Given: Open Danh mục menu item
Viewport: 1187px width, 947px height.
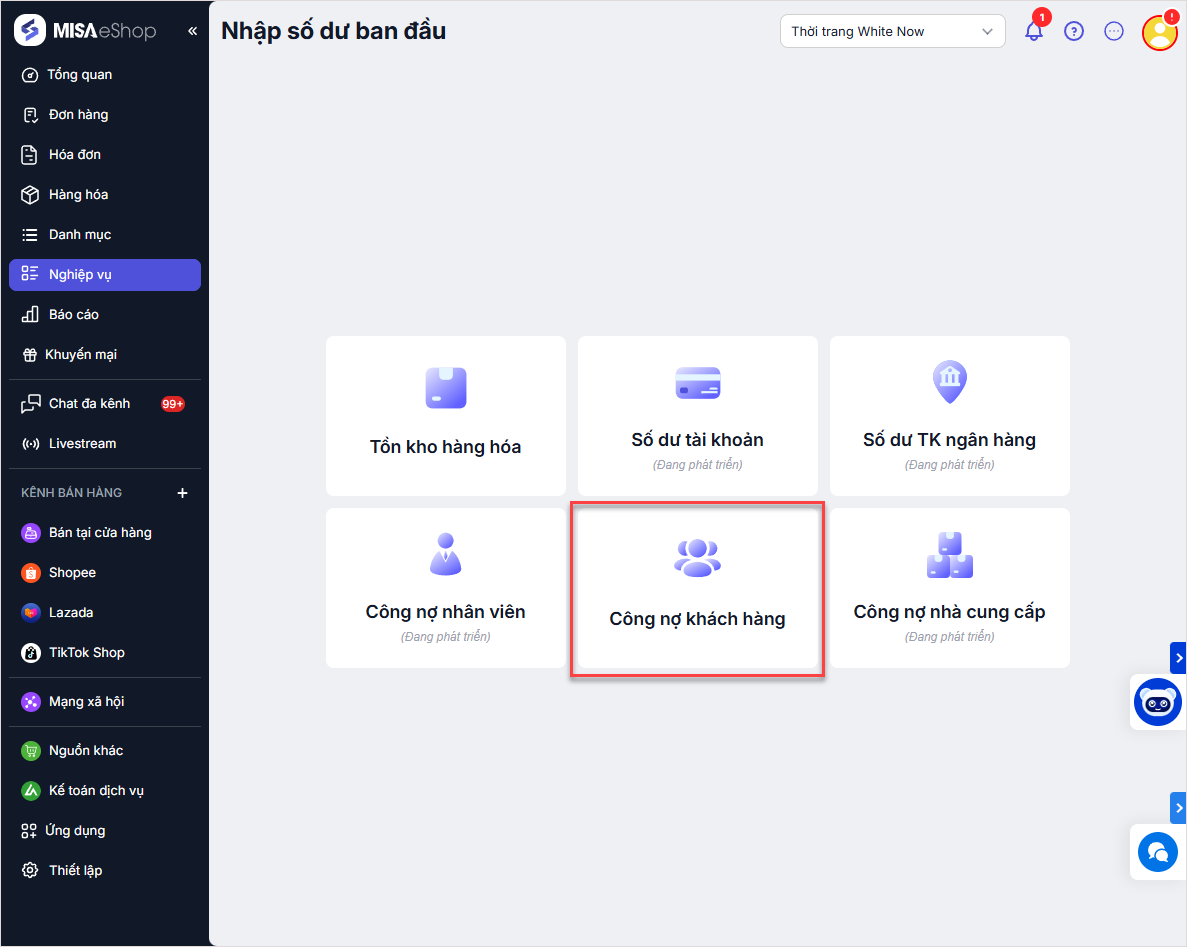Looking at the screenshot, I should pyautogui.click(x=104, y=235).
